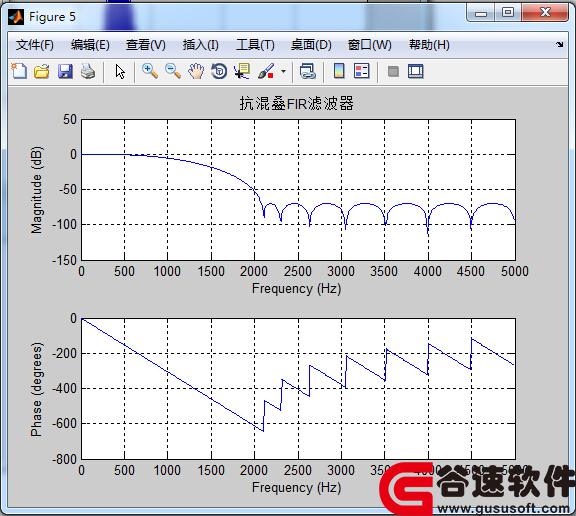Activate the Zoom In magnifier tool
576x516 pixels.
(150, 71)
